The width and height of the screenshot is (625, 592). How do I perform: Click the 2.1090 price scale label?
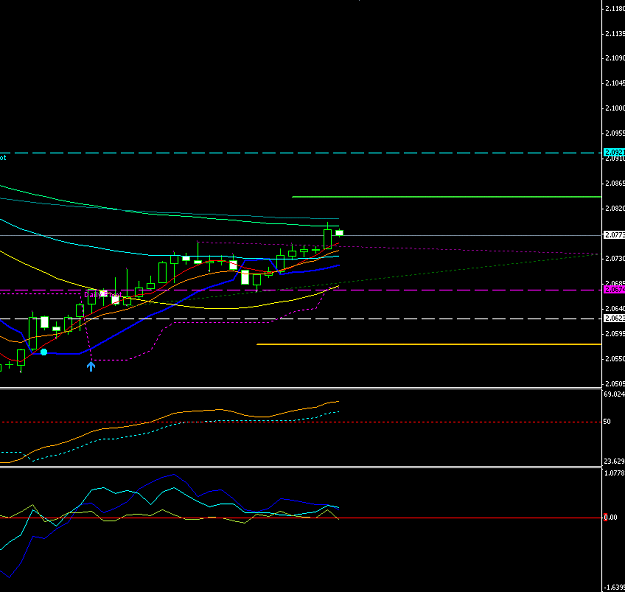(x=615, y=58)
